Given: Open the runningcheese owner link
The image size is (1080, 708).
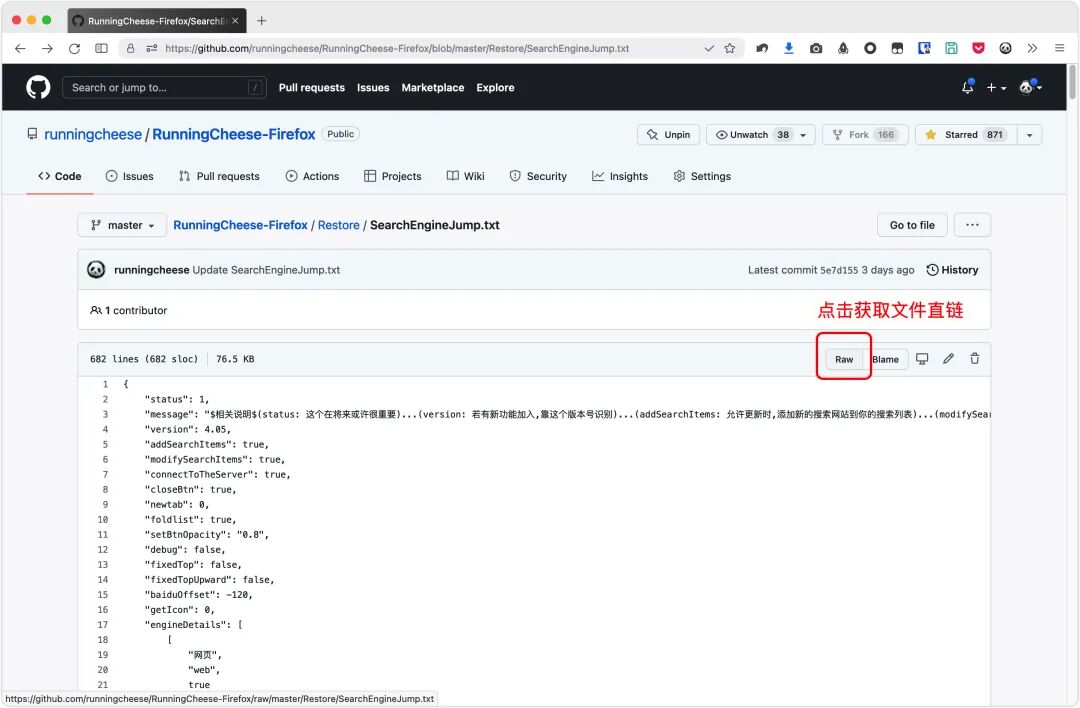Looking at the screenshot, I should (x=93, y=134).
